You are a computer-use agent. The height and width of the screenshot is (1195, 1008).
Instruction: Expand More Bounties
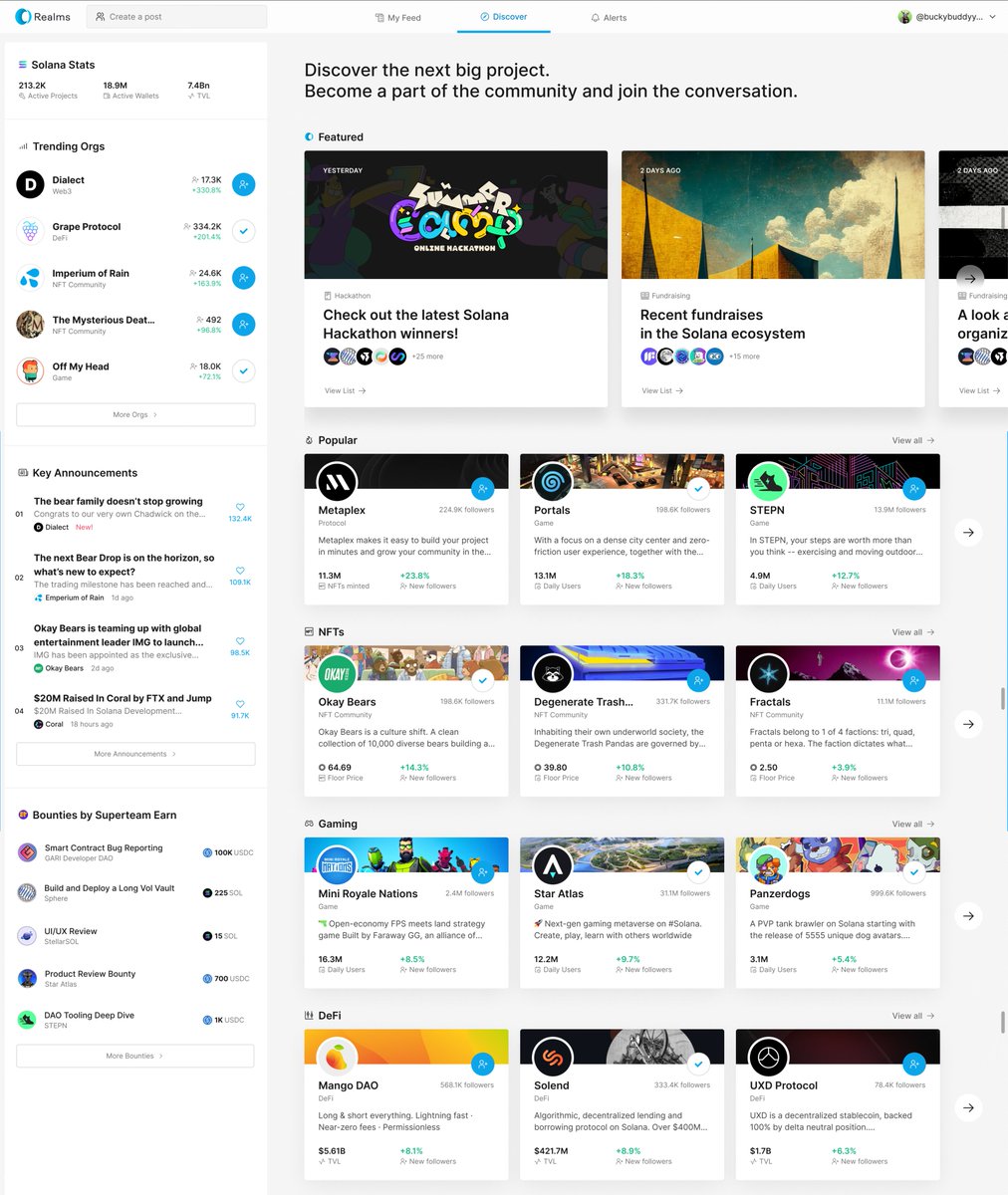[x=135, y=1056]
